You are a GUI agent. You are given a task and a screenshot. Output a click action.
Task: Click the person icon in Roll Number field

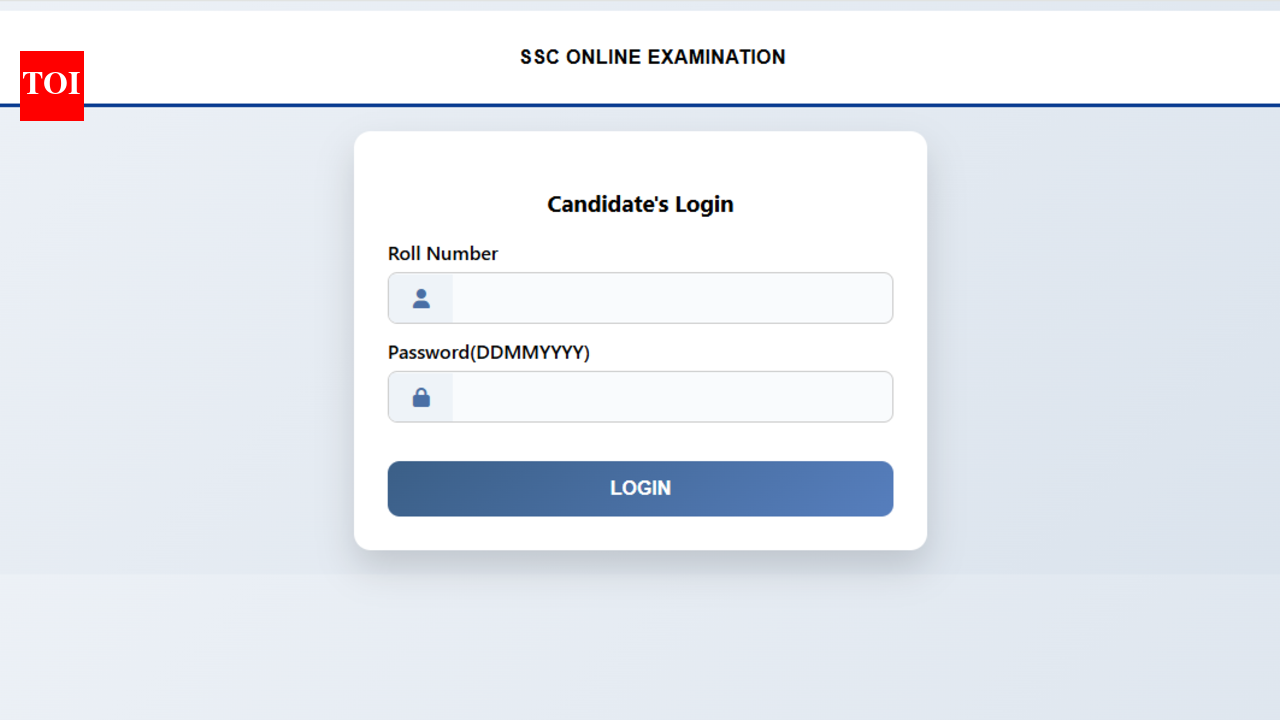pos(420,297)
